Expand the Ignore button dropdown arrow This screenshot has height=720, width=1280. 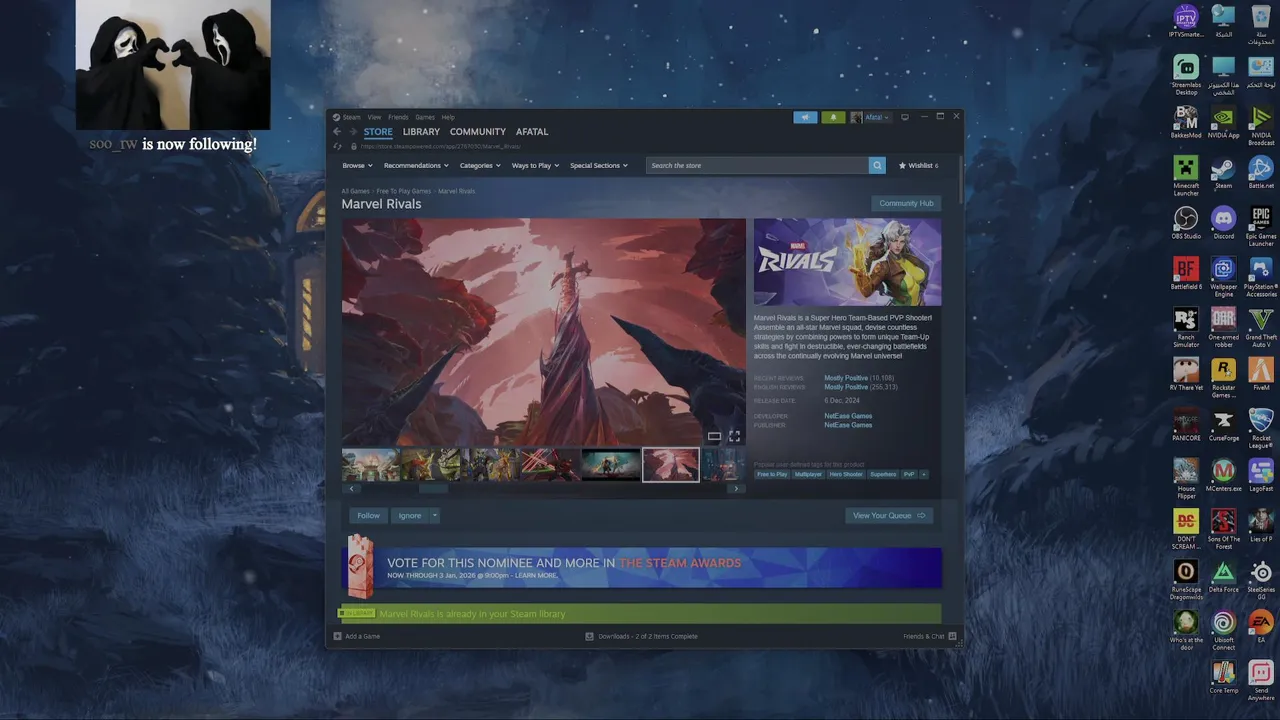click(x=434, y=515)
